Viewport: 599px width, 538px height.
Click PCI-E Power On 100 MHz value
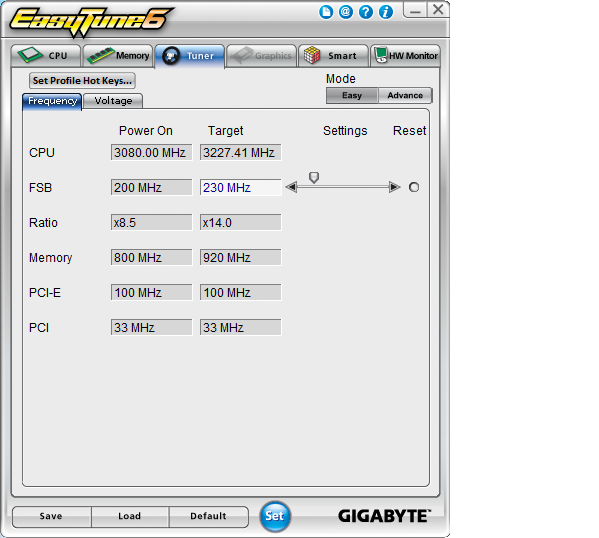point(152,292)
